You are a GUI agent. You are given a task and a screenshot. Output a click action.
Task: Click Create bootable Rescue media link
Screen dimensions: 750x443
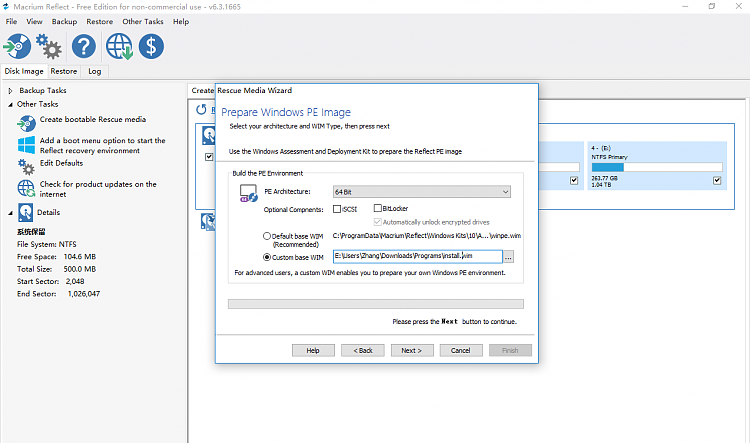[93, 119]
